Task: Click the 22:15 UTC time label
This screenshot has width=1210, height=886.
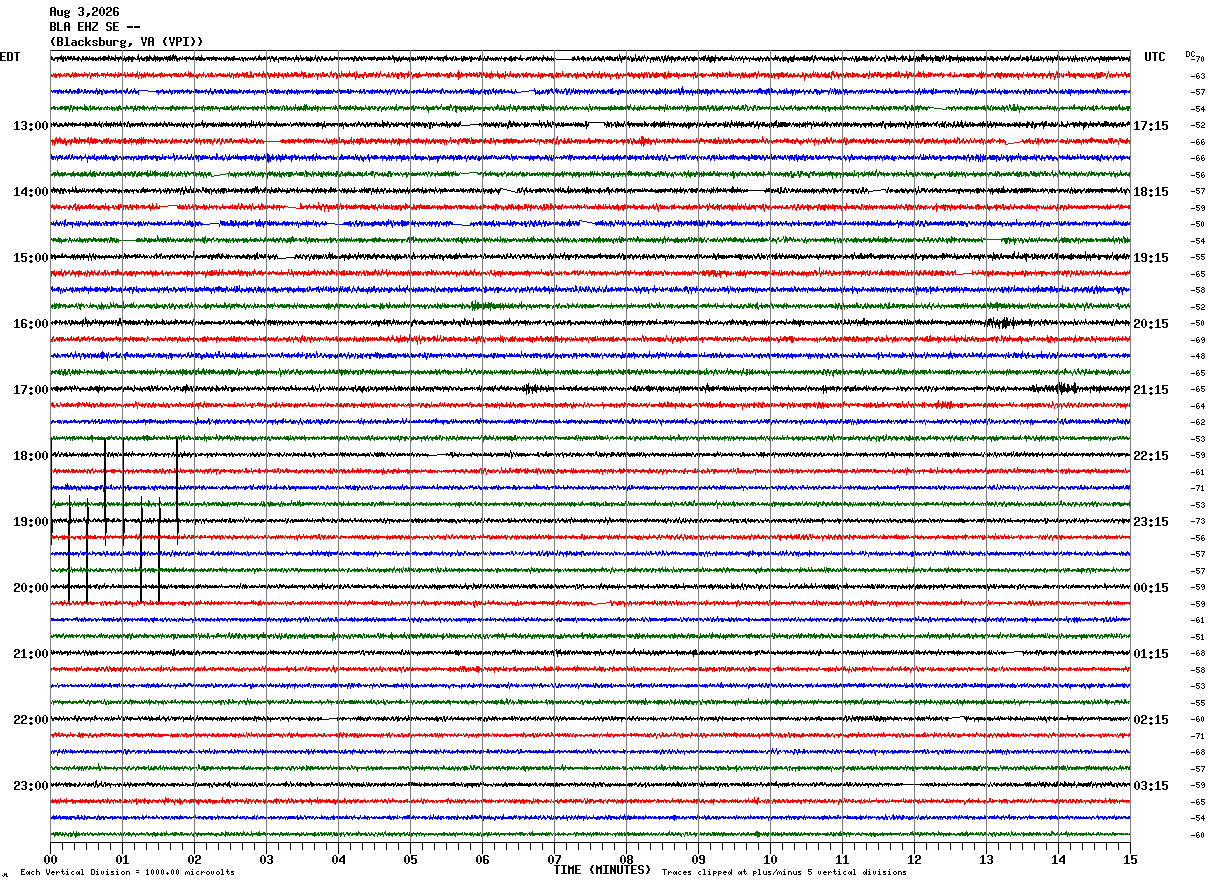Action: [1151, 456]
